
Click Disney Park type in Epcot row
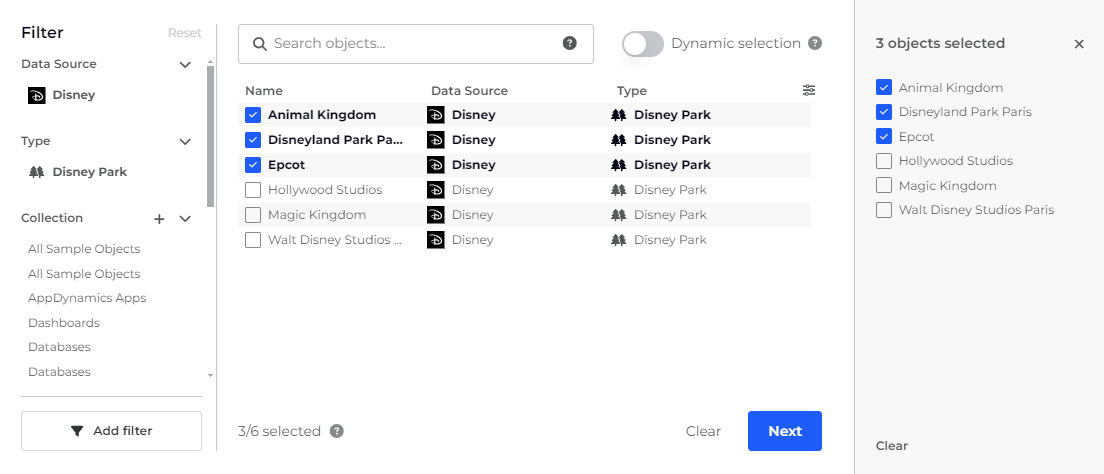(x=672, y=165)
